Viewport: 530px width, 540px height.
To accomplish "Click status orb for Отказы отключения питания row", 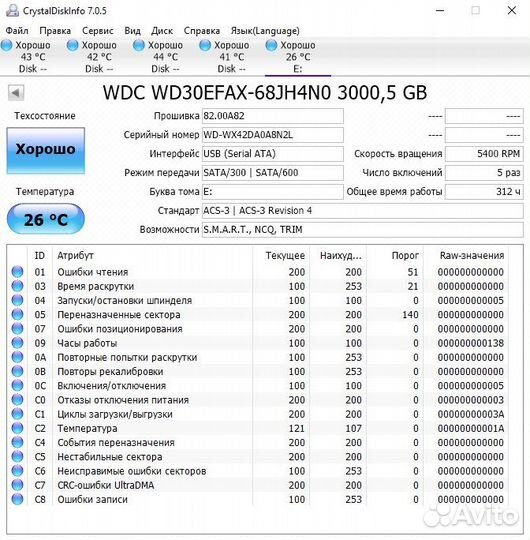I will (17, 399).
